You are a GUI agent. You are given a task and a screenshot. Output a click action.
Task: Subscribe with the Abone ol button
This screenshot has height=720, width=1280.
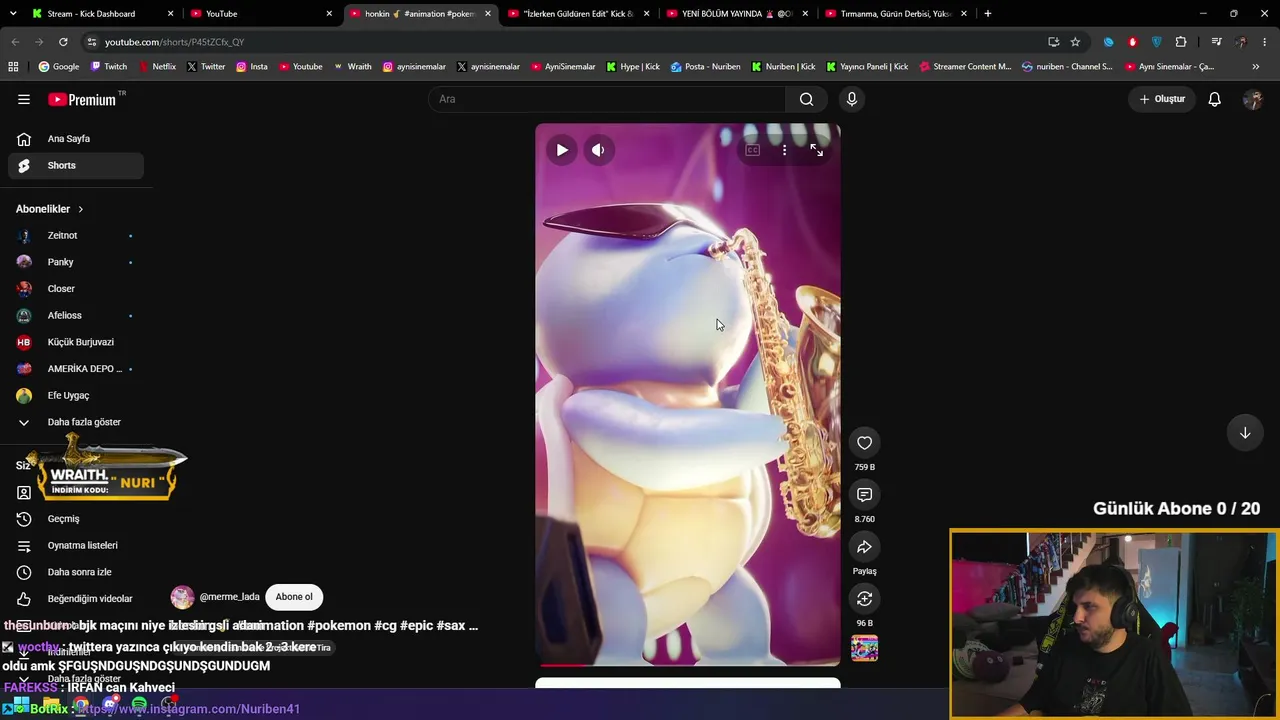pyautogui.click(x=294, y=597)
